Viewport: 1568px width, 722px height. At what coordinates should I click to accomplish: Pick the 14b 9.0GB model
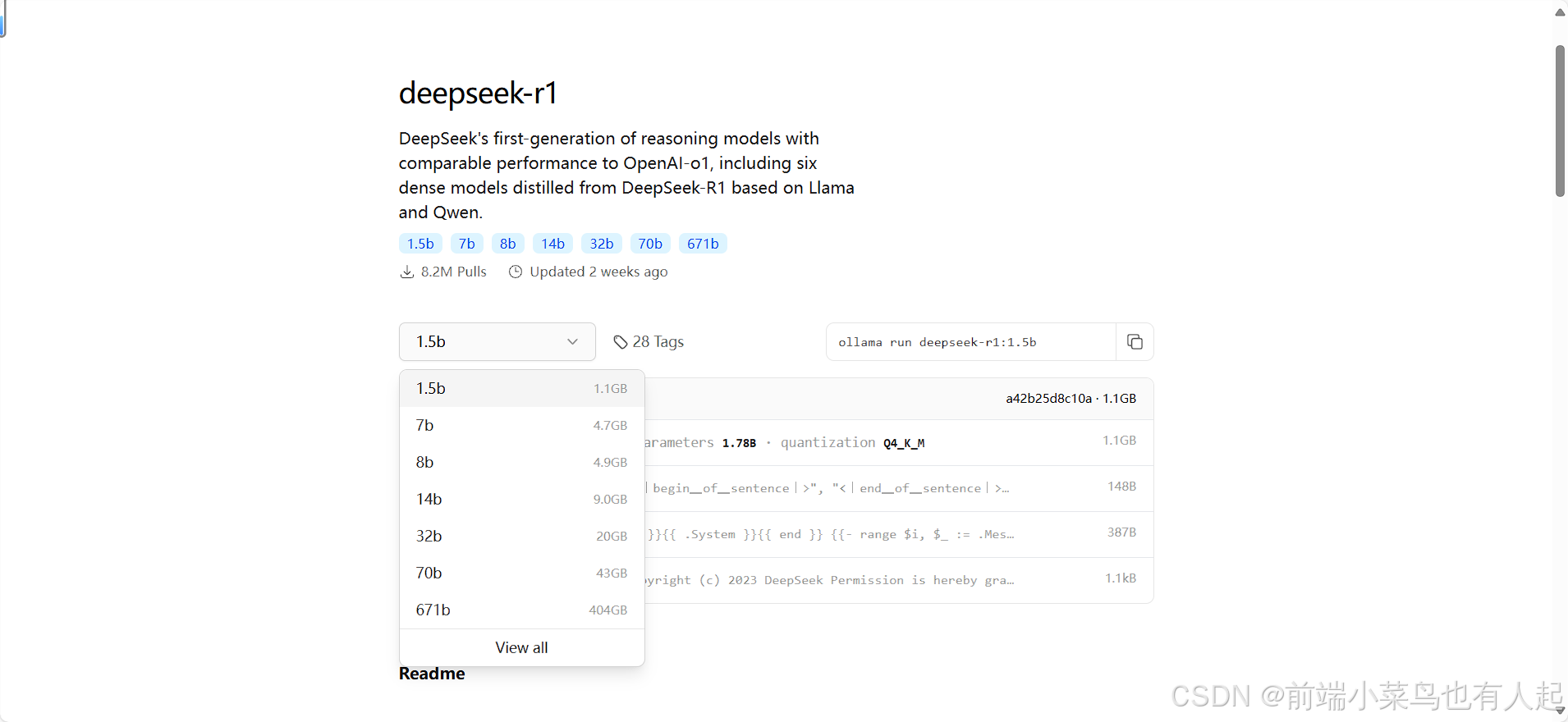coord(522,499)
